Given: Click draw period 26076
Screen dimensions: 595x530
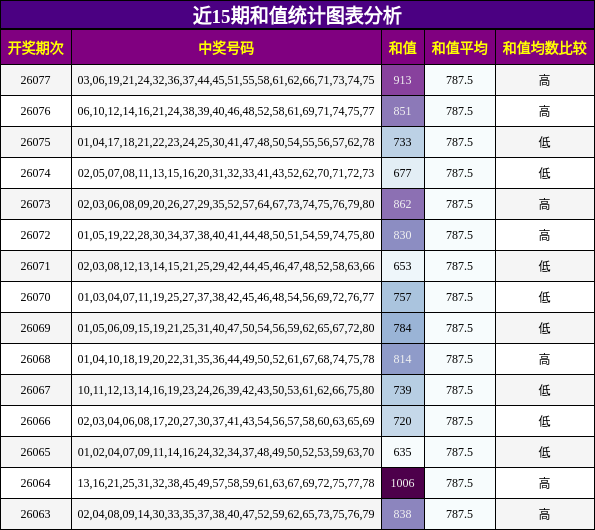Looking at the screenshot, I should pos(35,111).
